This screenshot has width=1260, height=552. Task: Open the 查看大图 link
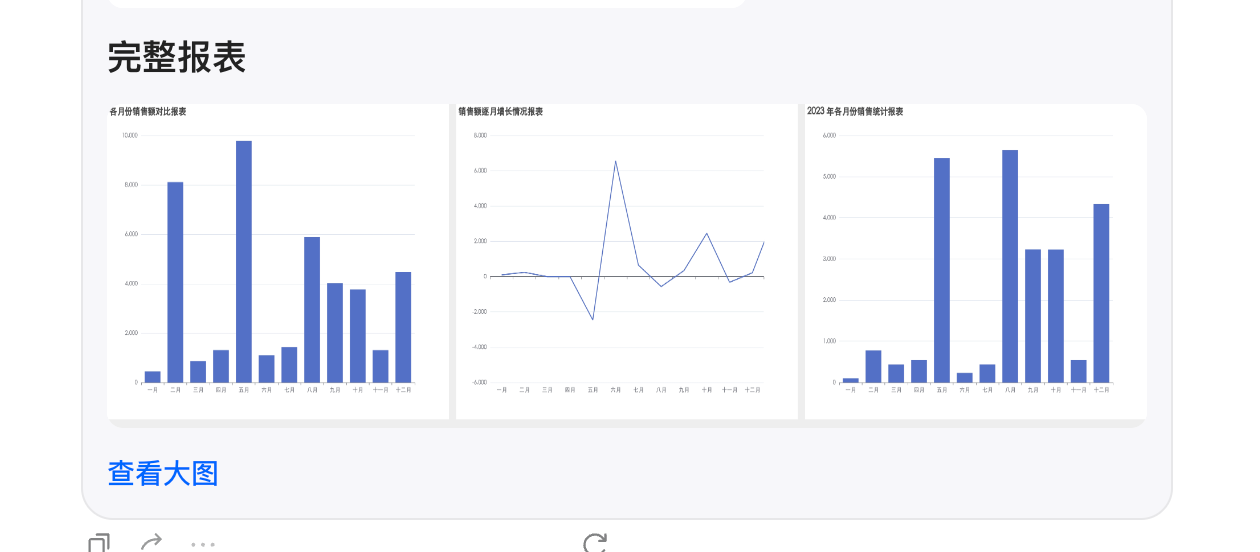point(163,474)
